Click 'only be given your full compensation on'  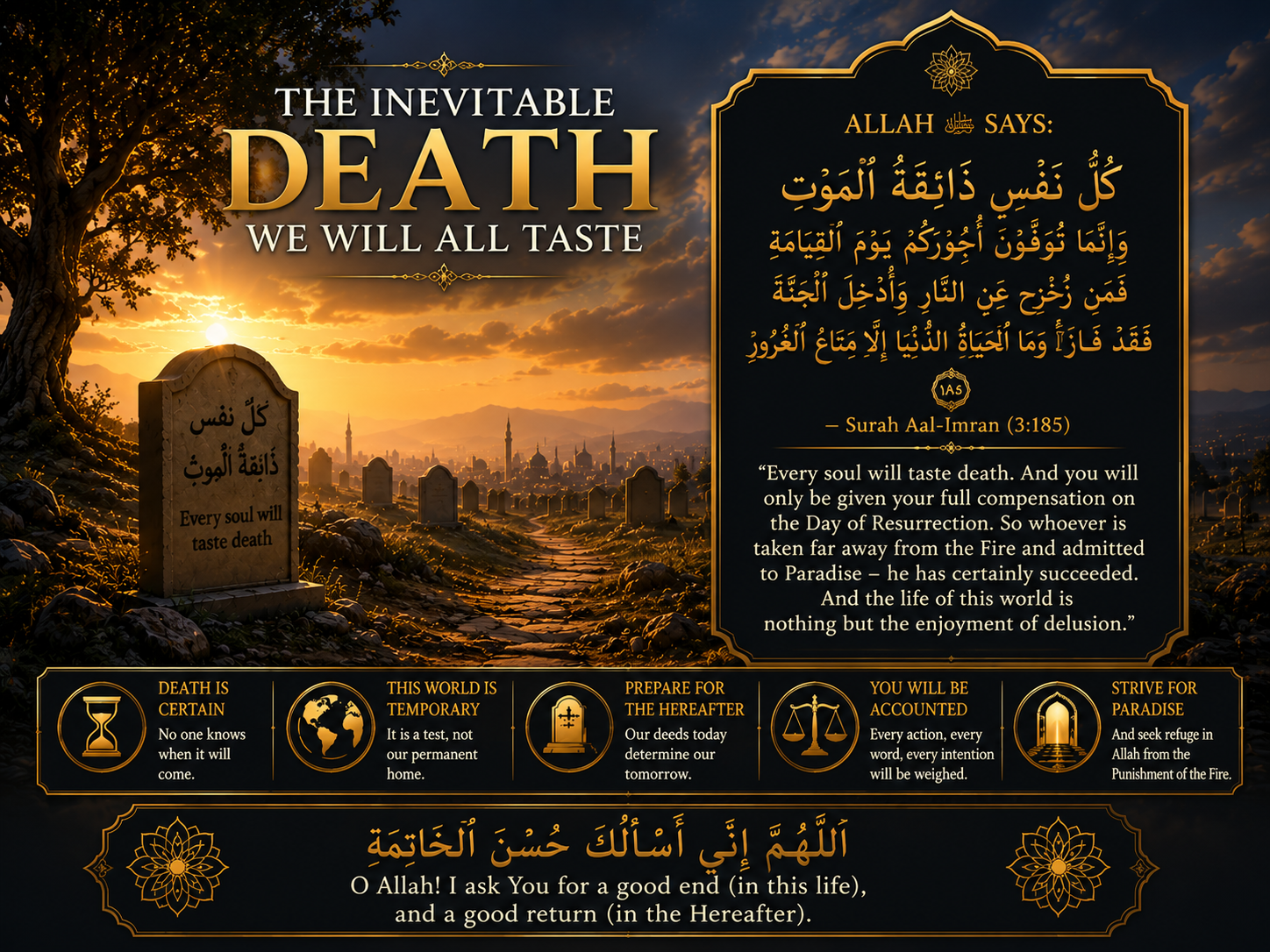pyautogui.click(x=949, y=499)
